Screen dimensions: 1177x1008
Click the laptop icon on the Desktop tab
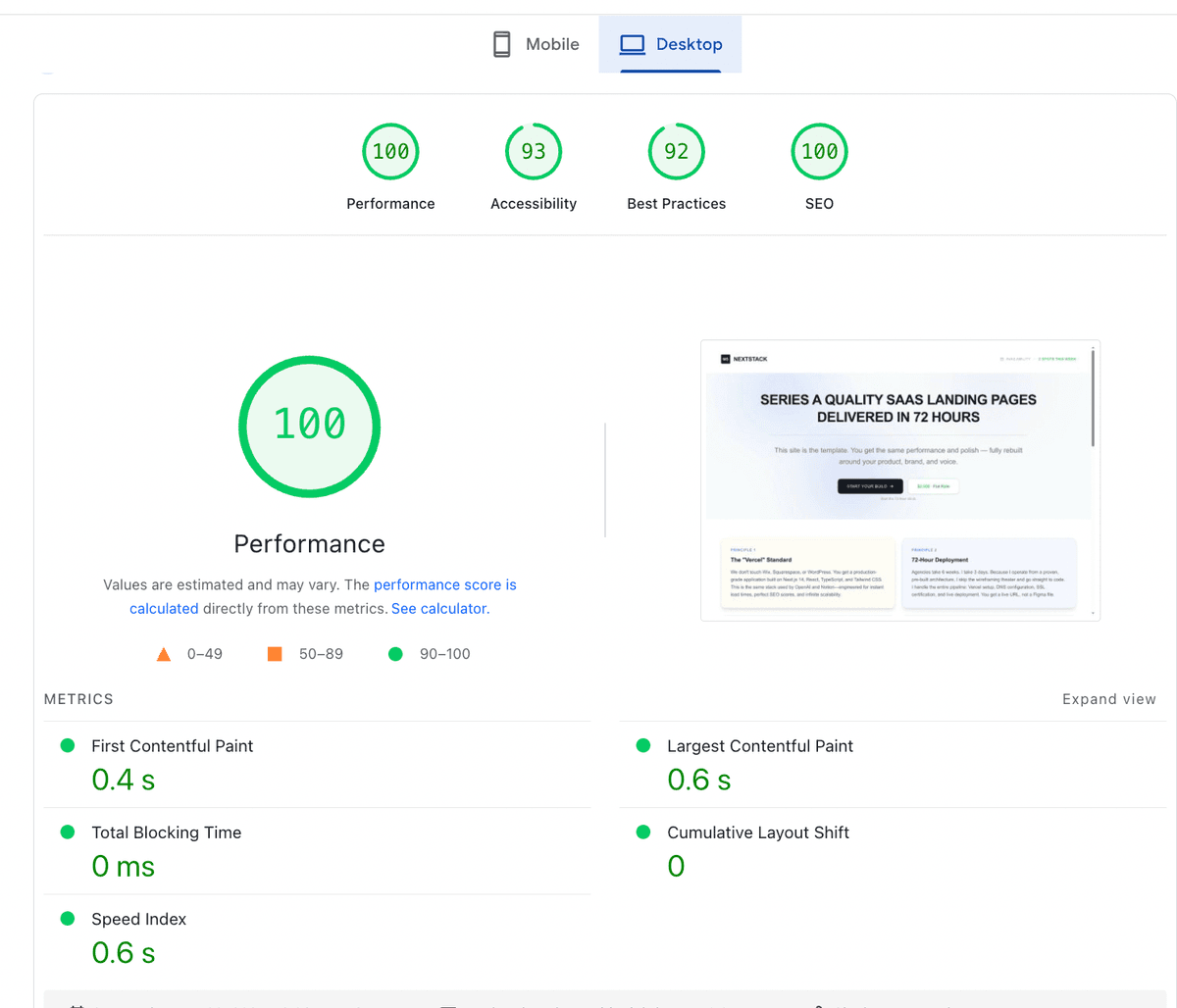pos(633,43)
